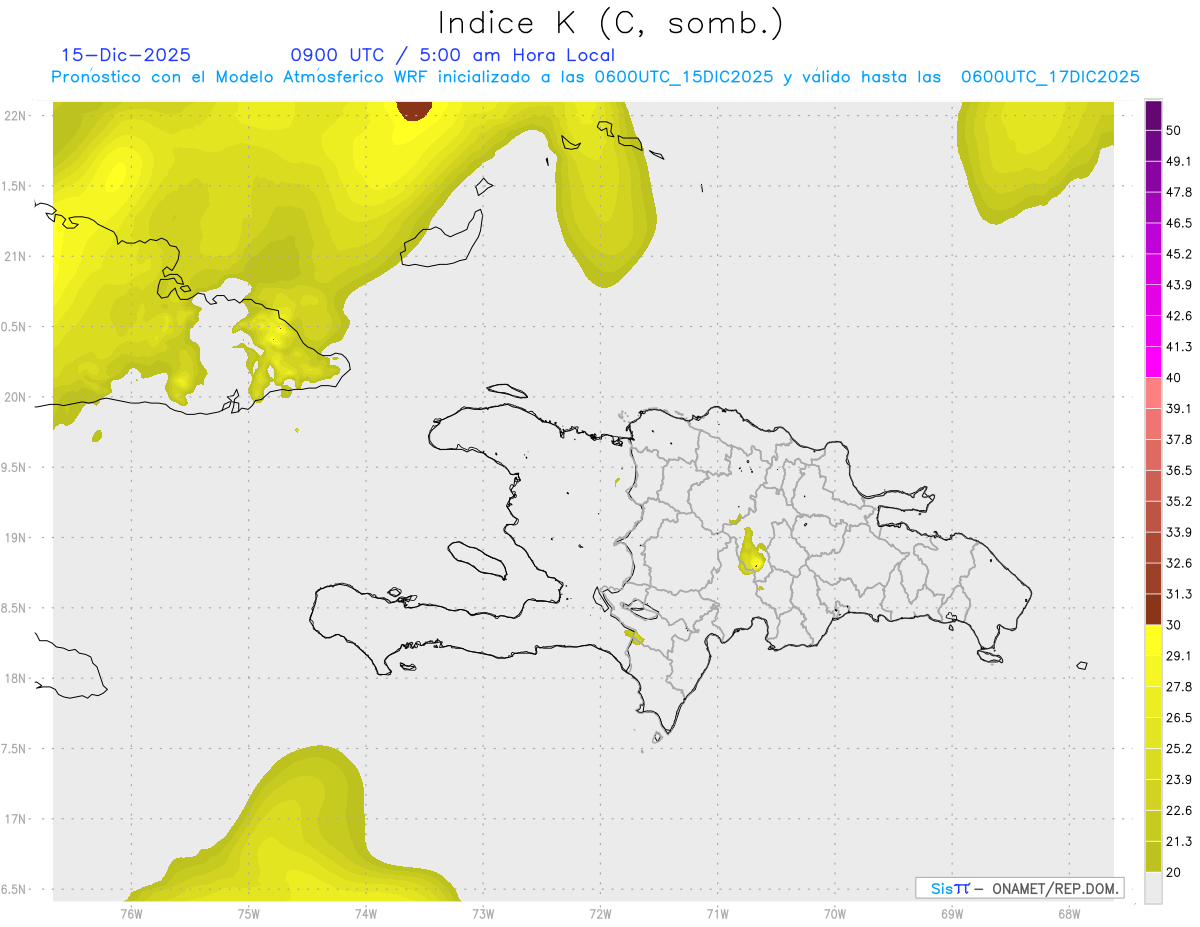Click the colorbar value '39.1'
This screenshot has height=927, width=1200.
[x=1179, y=409]
